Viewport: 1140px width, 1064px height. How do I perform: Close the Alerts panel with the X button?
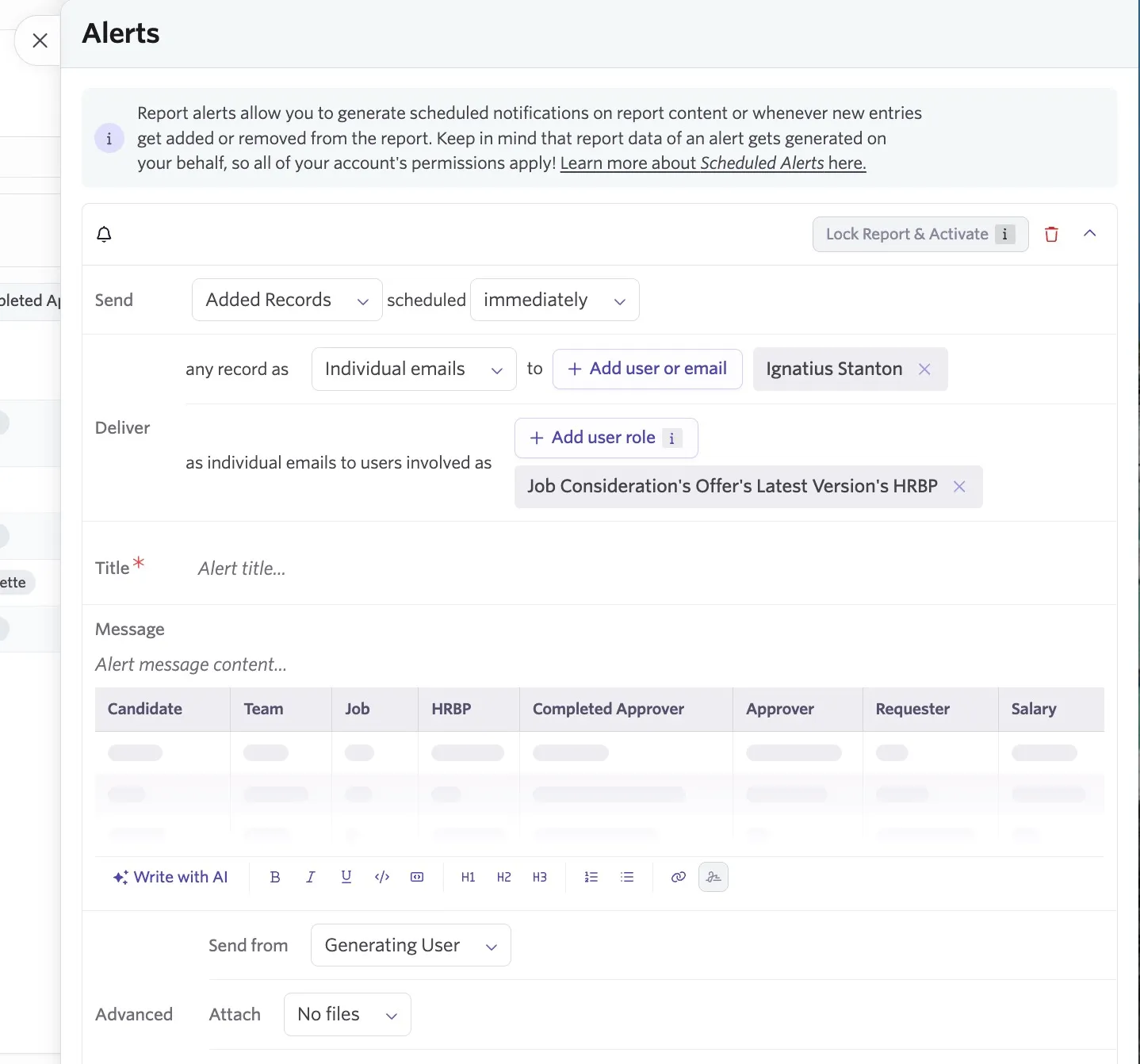pos(40,40)
